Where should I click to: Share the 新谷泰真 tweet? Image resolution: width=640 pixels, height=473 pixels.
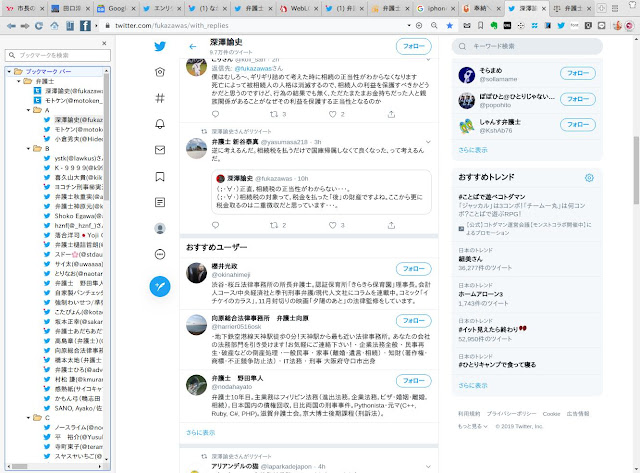tap(391, 225)
